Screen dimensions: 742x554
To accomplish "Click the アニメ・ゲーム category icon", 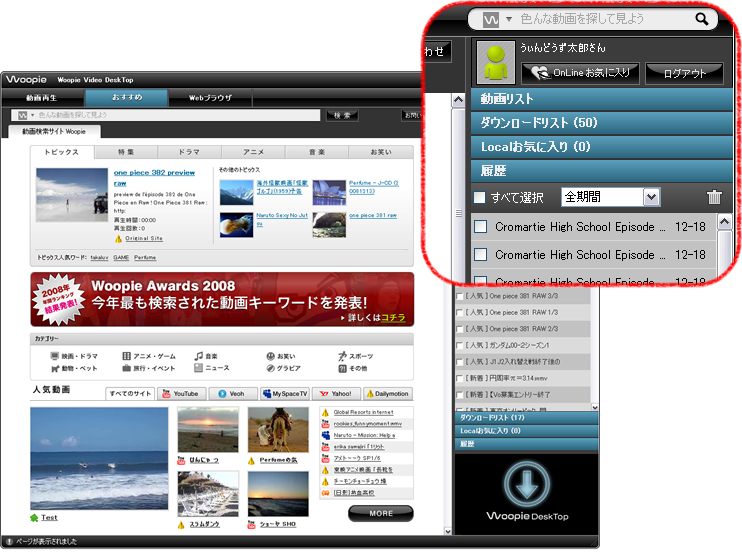I will (126, 356).
